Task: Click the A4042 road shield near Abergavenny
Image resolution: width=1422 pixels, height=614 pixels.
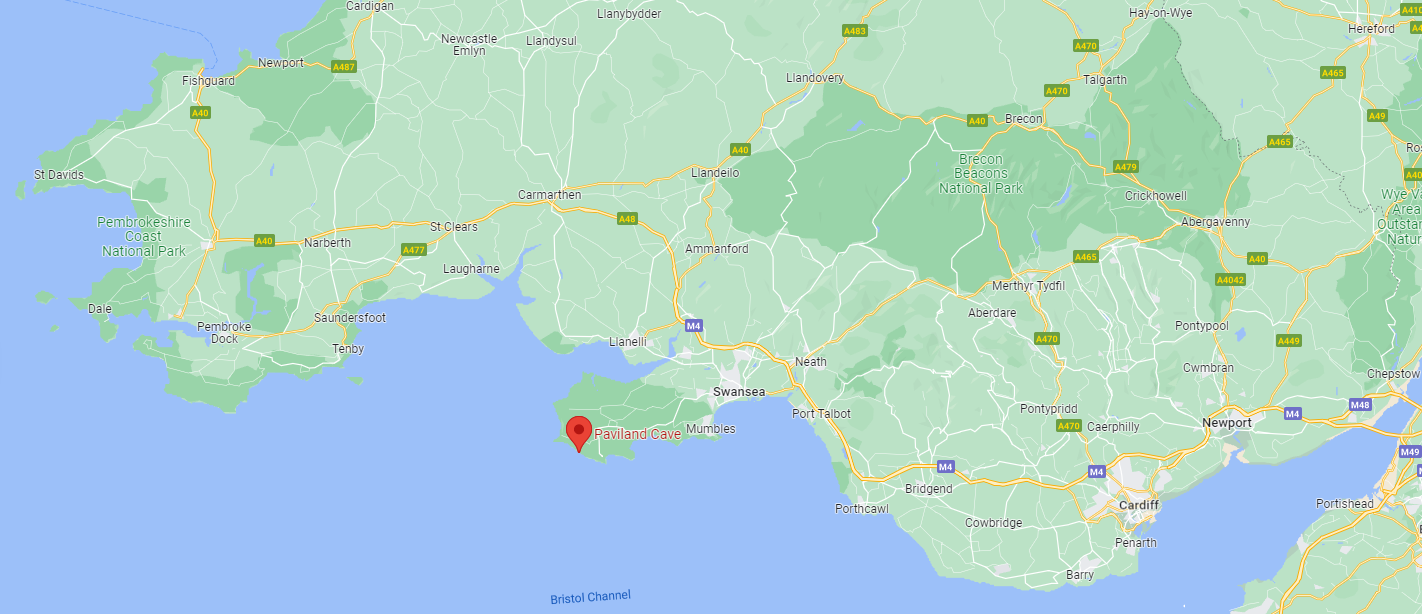Action: [1230, 280]
